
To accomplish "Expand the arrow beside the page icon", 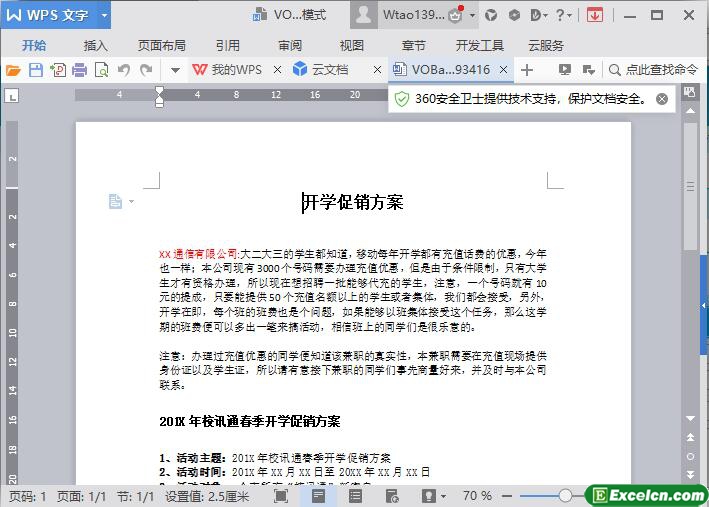I will [132, 202].
